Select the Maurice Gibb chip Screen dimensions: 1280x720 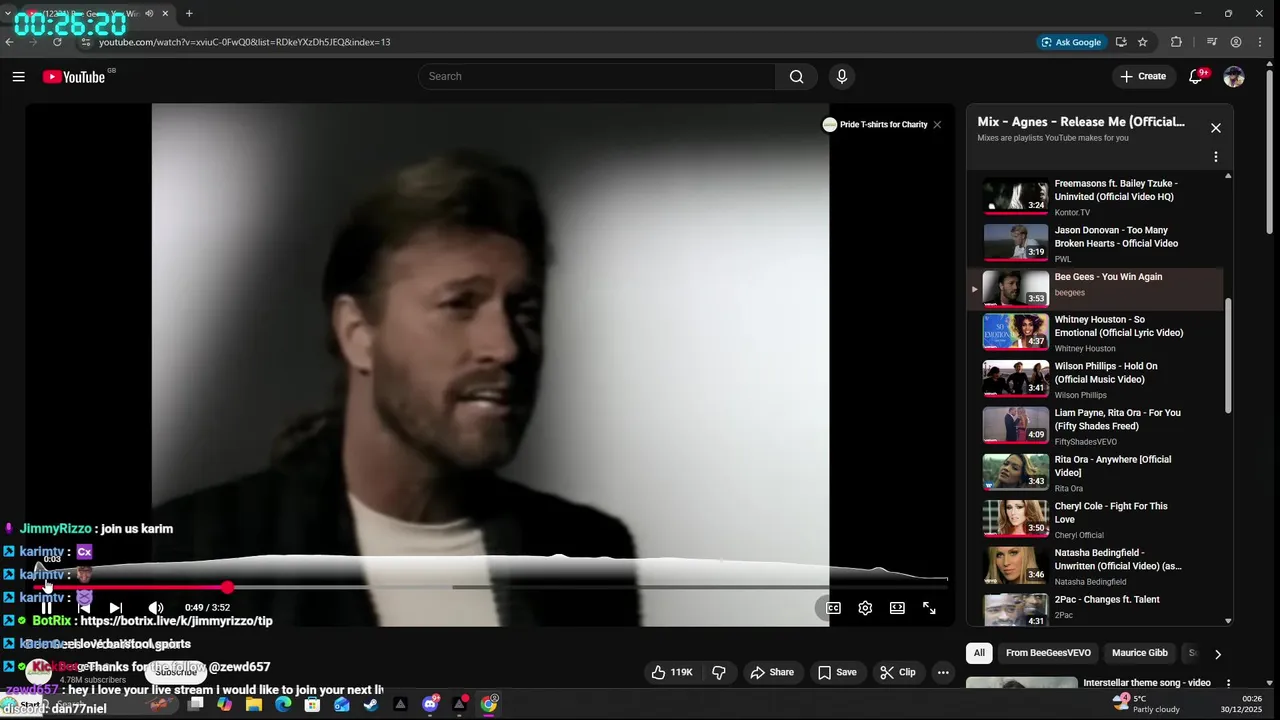coord(1139,653)
